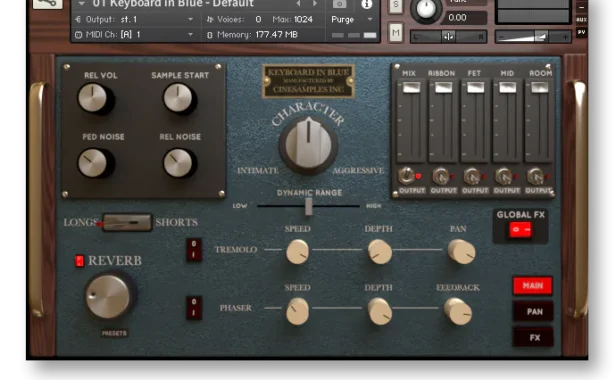The image size is (616, 380).
Task: Click the Keyboard In Blue nameplate
Action: 308,81
